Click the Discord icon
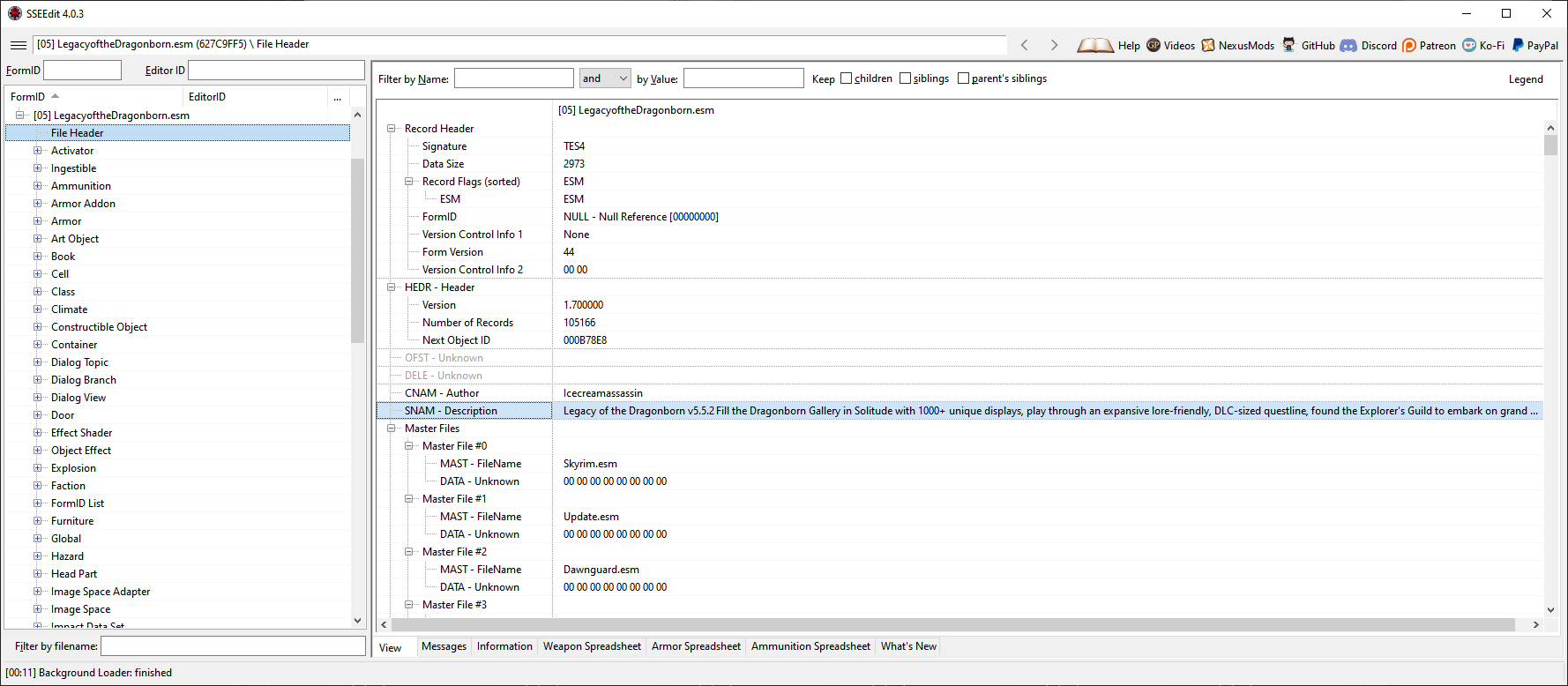 [1348, 46]
